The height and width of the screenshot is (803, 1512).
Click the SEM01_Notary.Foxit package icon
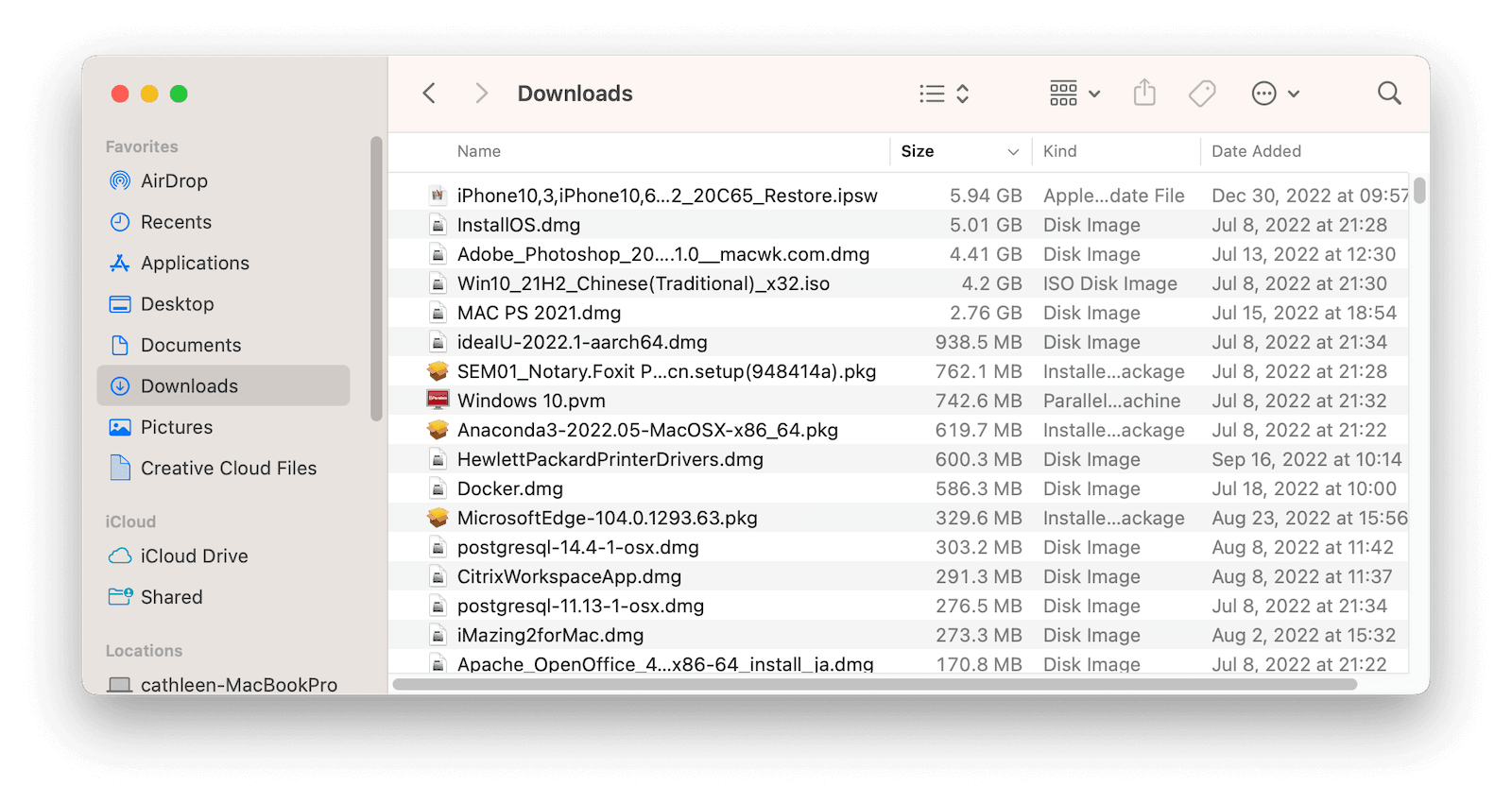438,371
